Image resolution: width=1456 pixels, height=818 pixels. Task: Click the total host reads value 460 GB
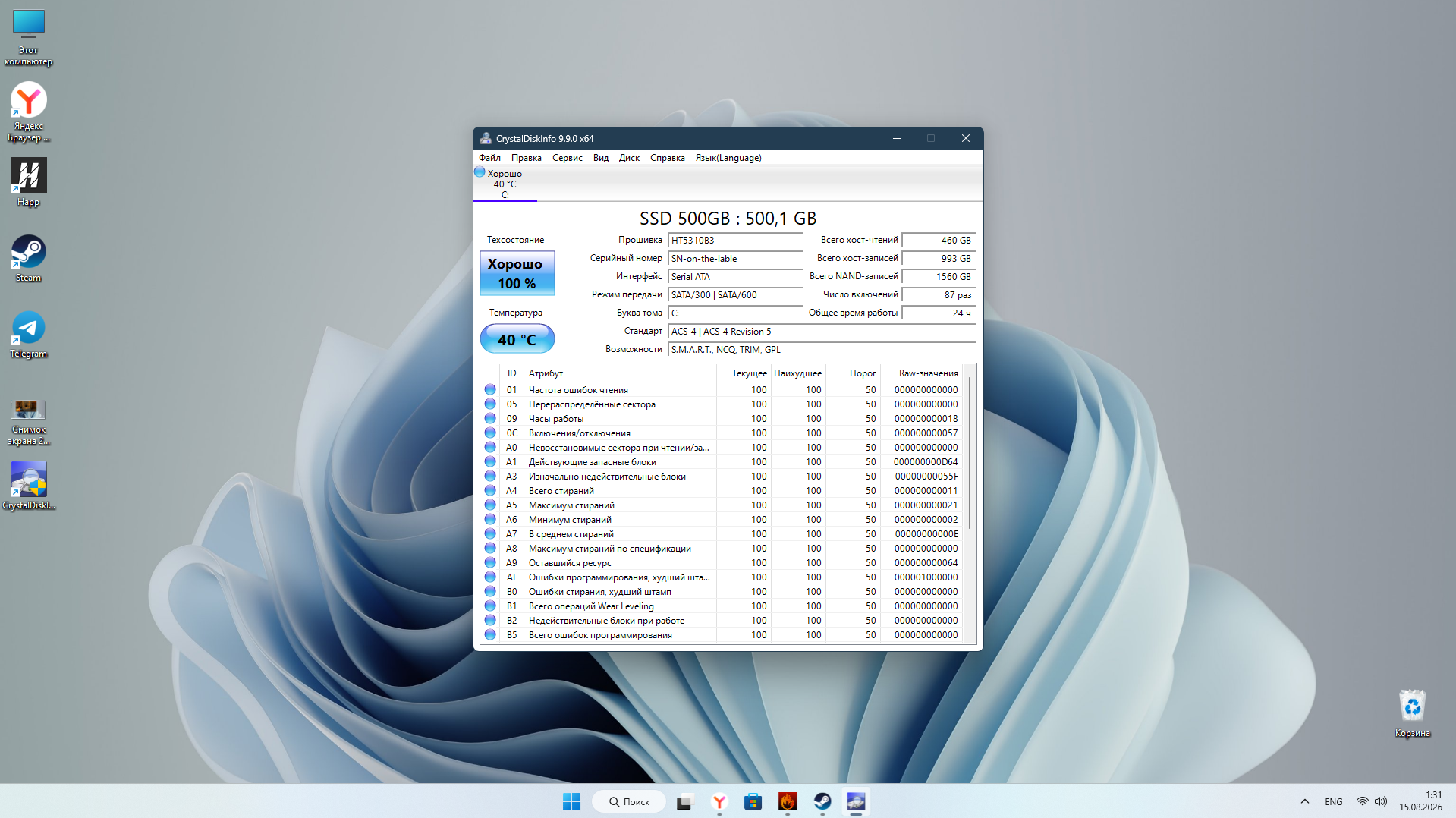(939, 240)
